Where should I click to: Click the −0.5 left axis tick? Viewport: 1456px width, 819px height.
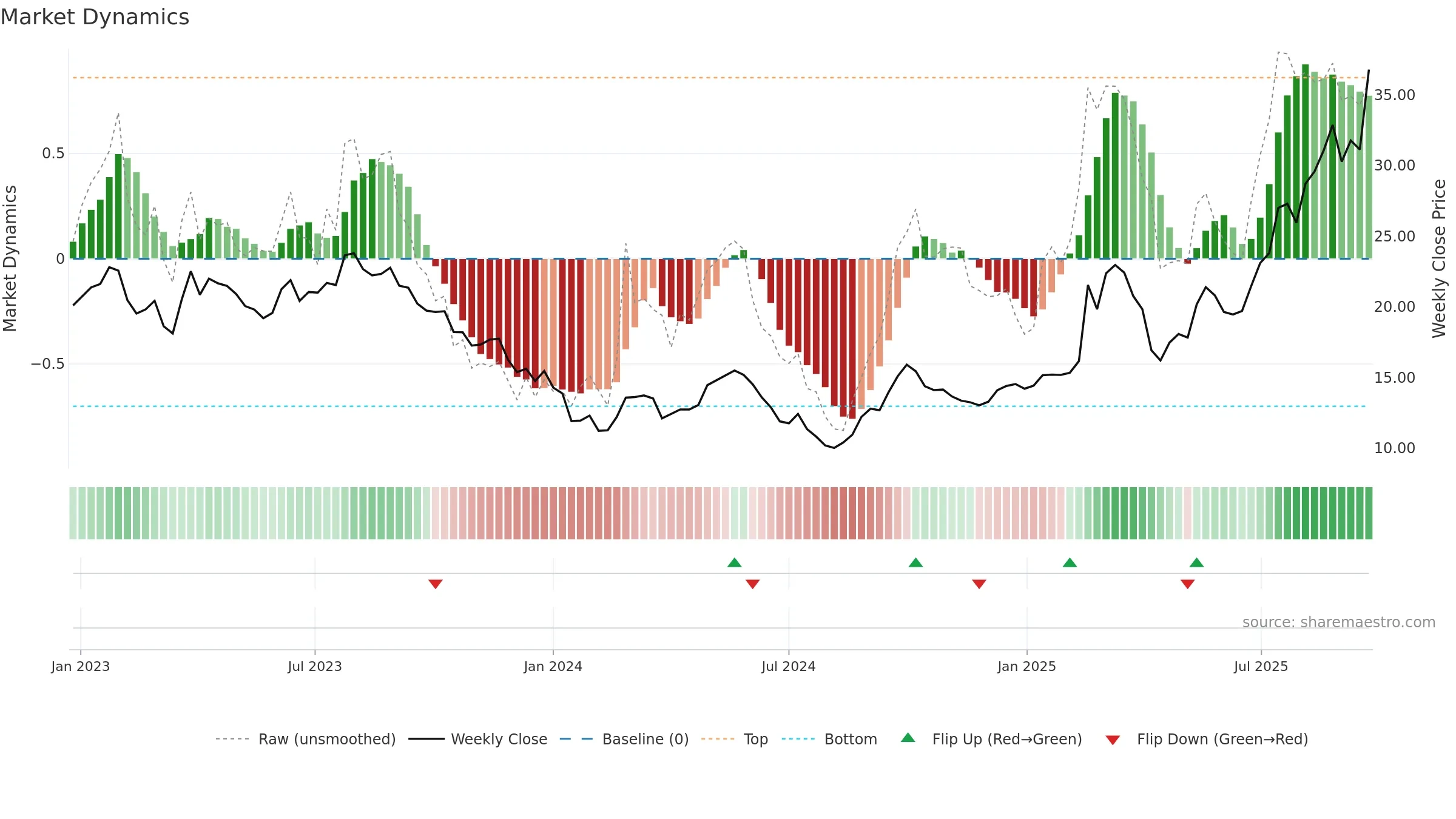coord(47,363)
